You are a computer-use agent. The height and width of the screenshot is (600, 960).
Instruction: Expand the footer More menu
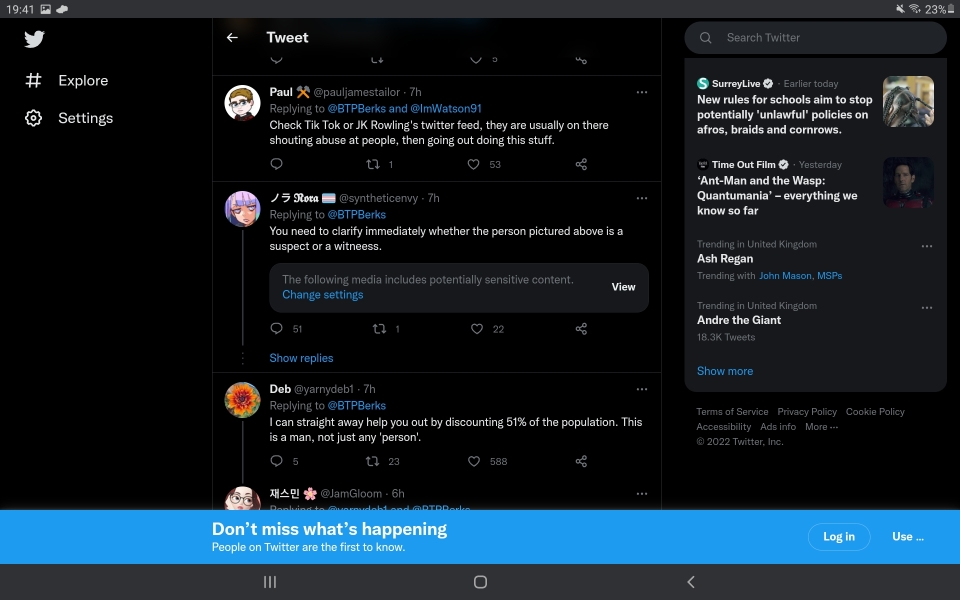(822, 427)
